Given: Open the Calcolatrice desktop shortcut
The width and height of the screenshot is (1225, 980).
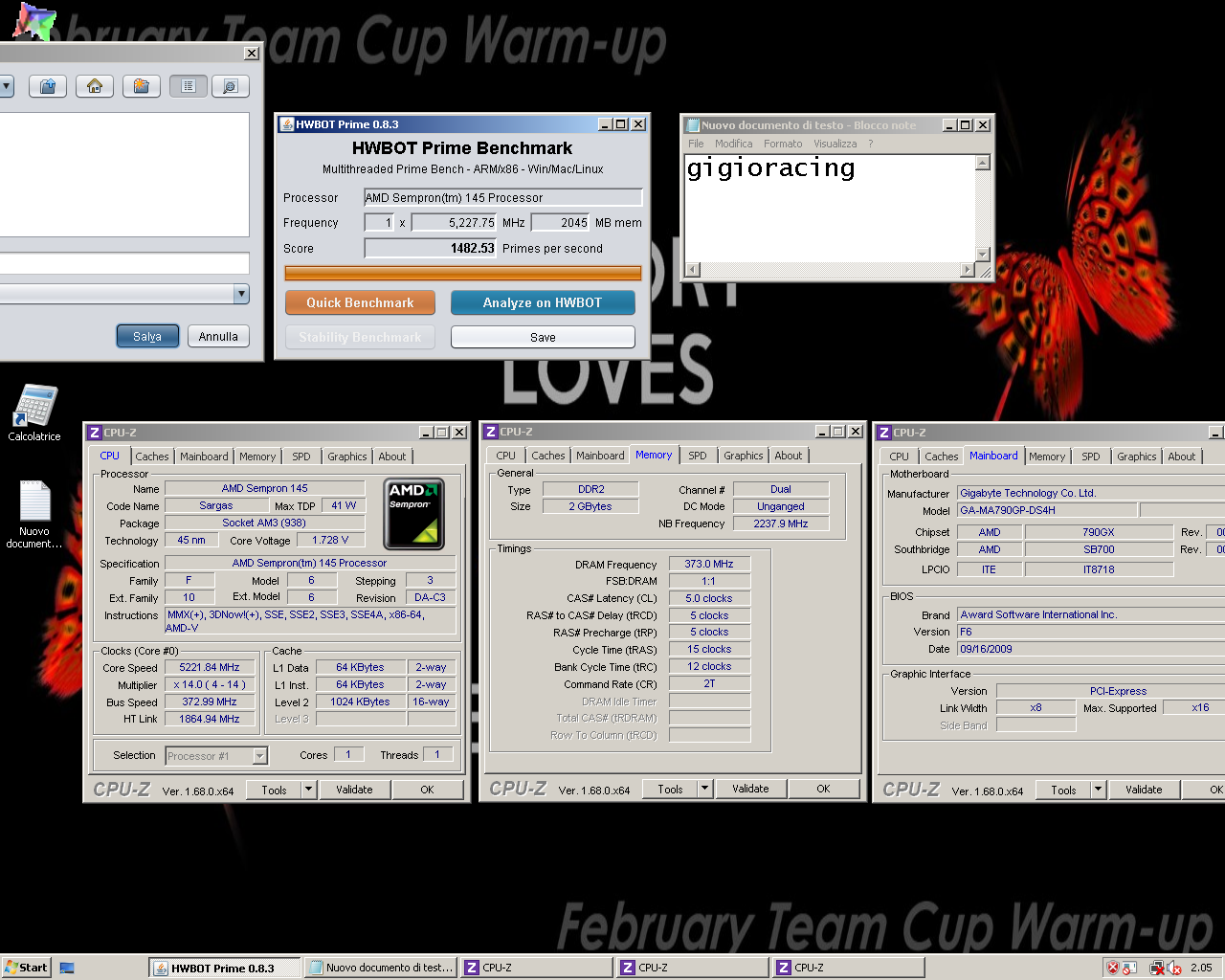Looking at the screenshot, I should [34, 412].
